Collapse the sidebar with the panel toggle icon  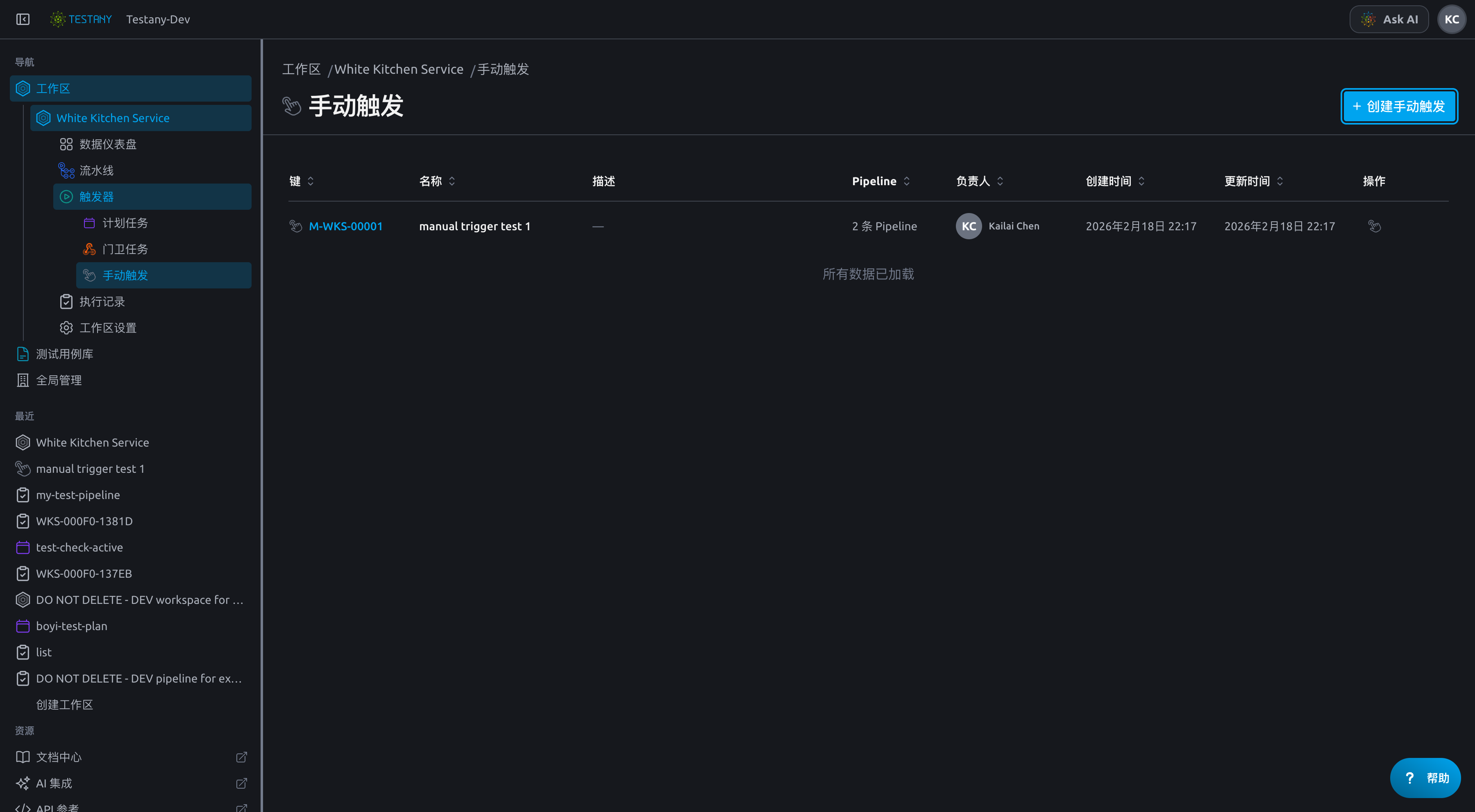coord(23,20)
